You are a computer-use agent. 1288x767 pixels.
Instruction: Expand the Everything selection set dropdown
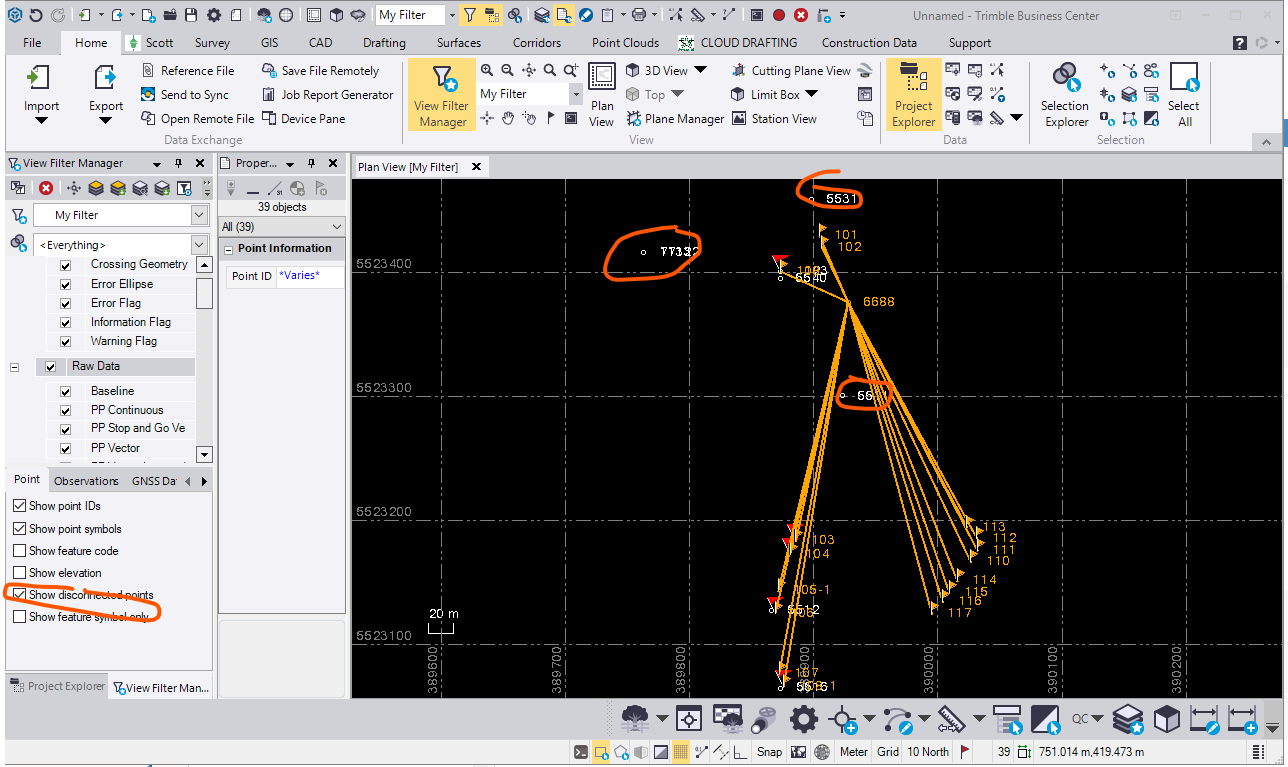pos(198,245)
